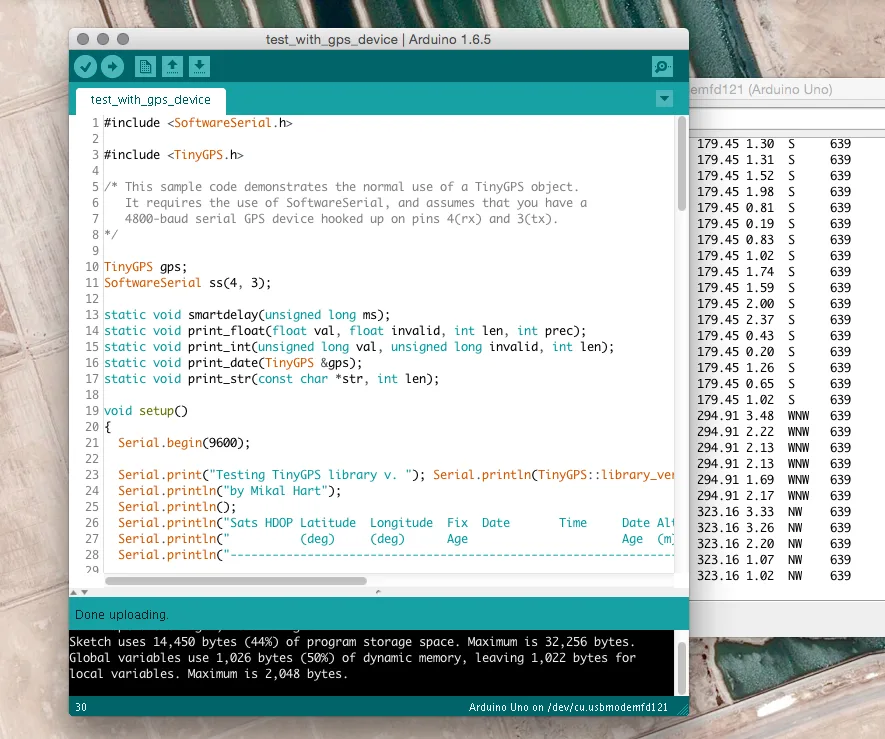Open the Serial Monitor magnifier icon

tap(661, 66)
